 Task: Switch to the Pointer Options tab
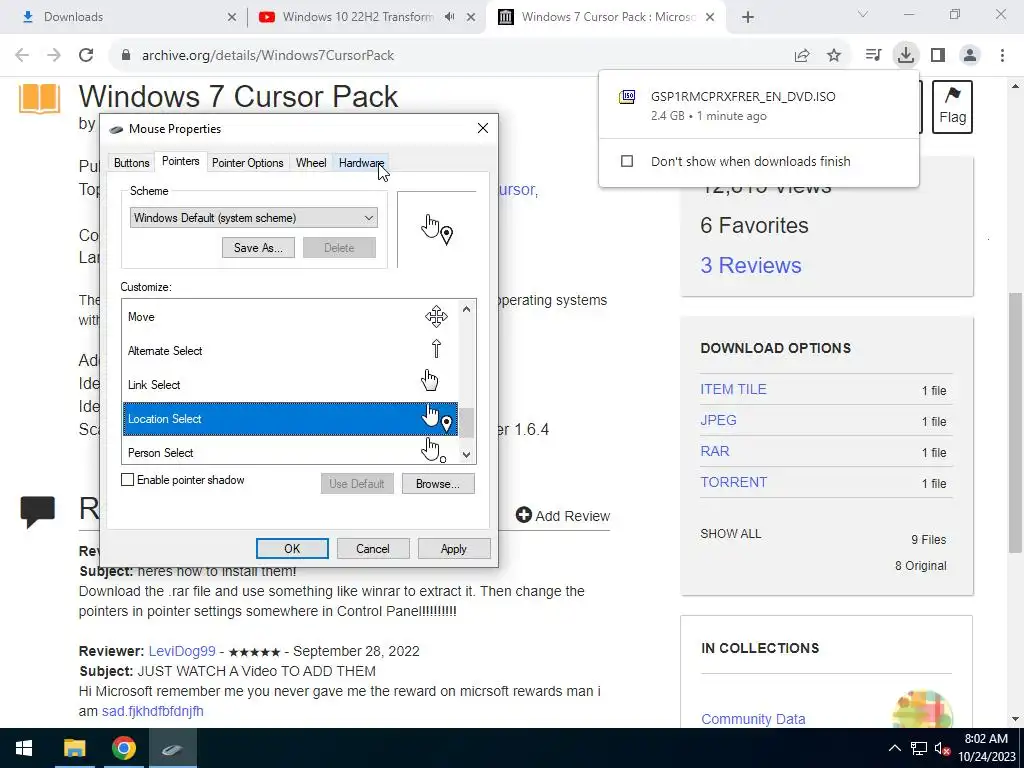tap(248, 163)
